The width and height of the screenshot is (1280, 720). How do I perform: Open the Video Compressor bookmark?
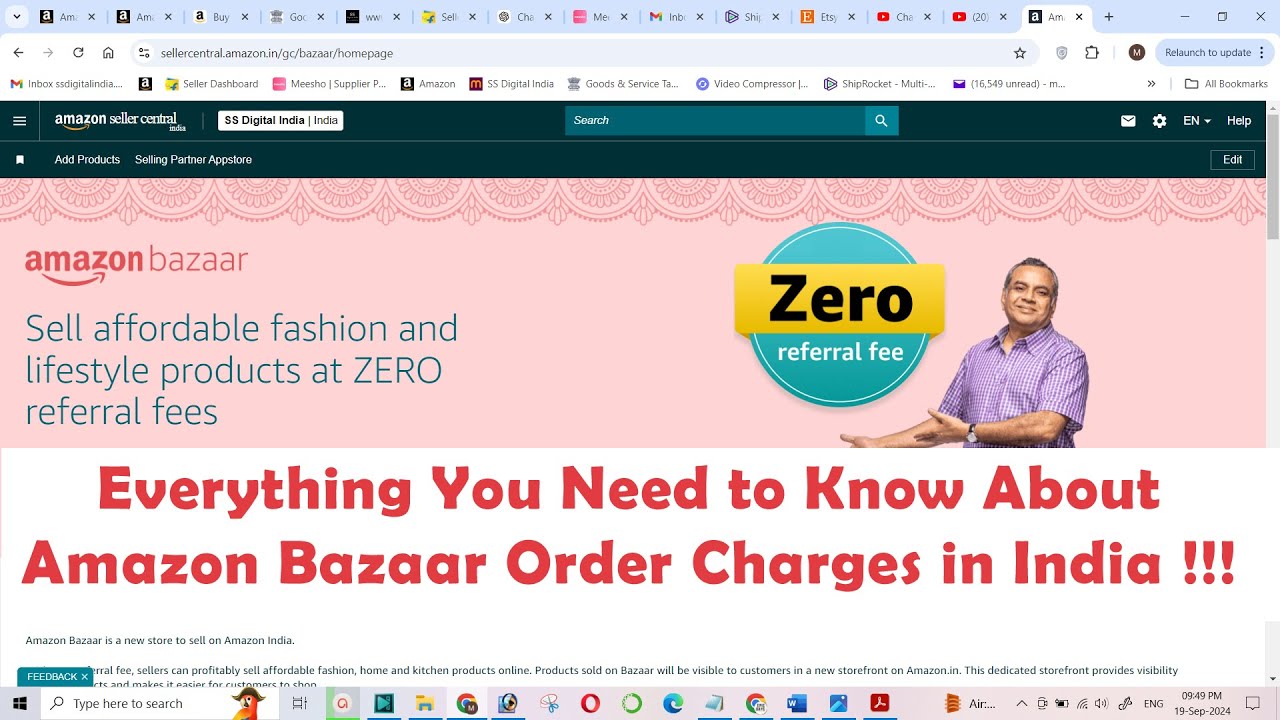click(x=752, y=84)
